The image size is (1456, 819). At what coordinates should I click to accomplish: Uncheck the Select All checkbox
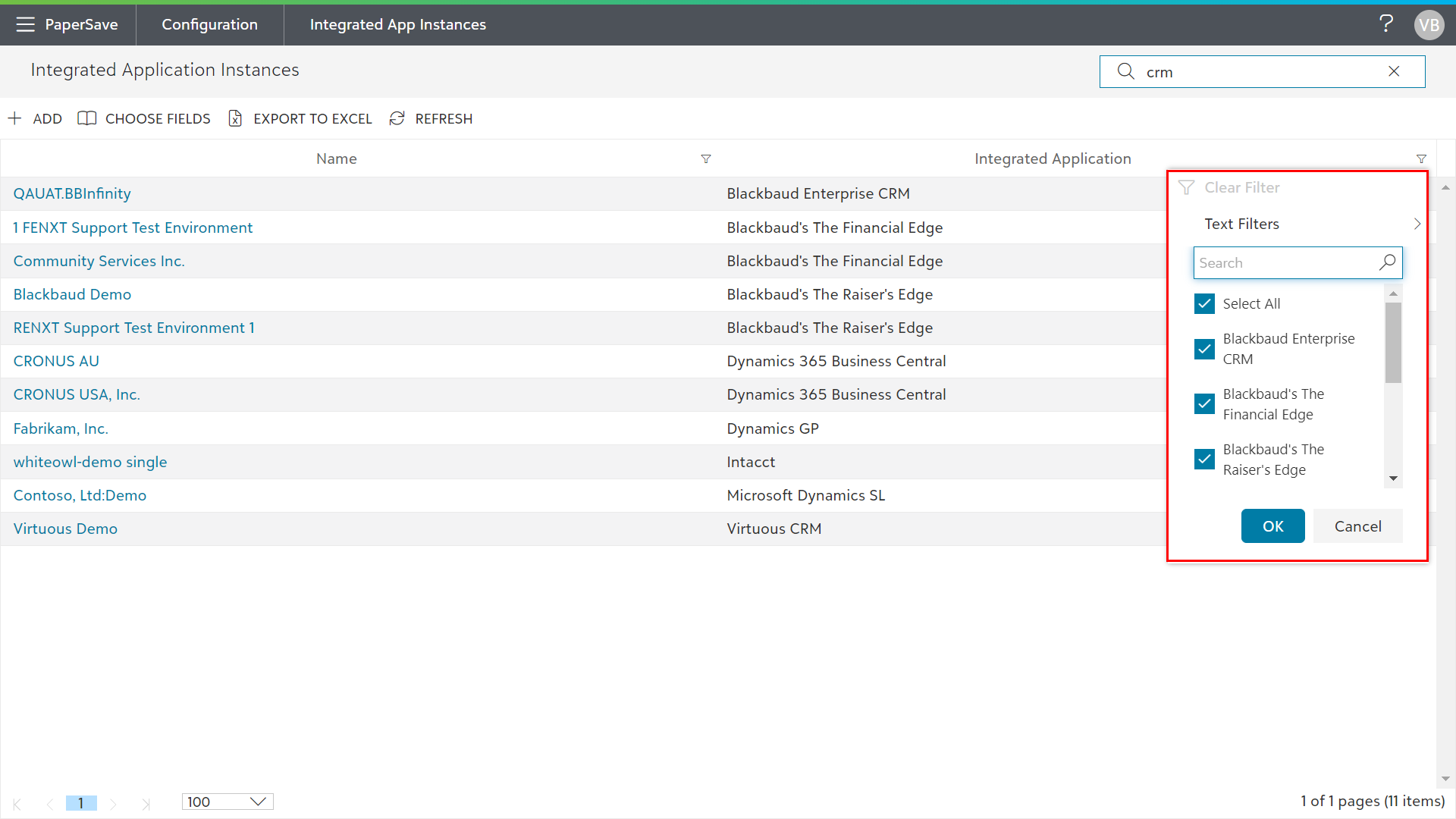pyautogui.click(x=1204, y=303)
